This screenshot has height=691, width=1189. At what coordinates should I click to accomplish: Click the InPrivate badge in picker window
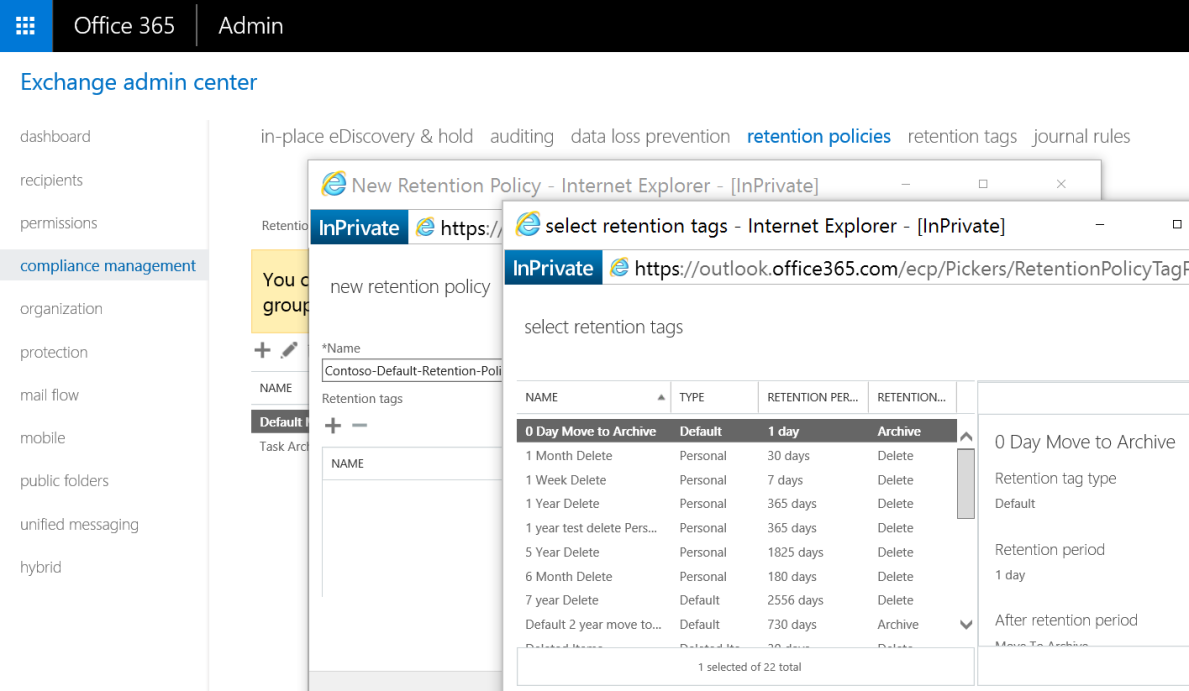coord(554,268)
